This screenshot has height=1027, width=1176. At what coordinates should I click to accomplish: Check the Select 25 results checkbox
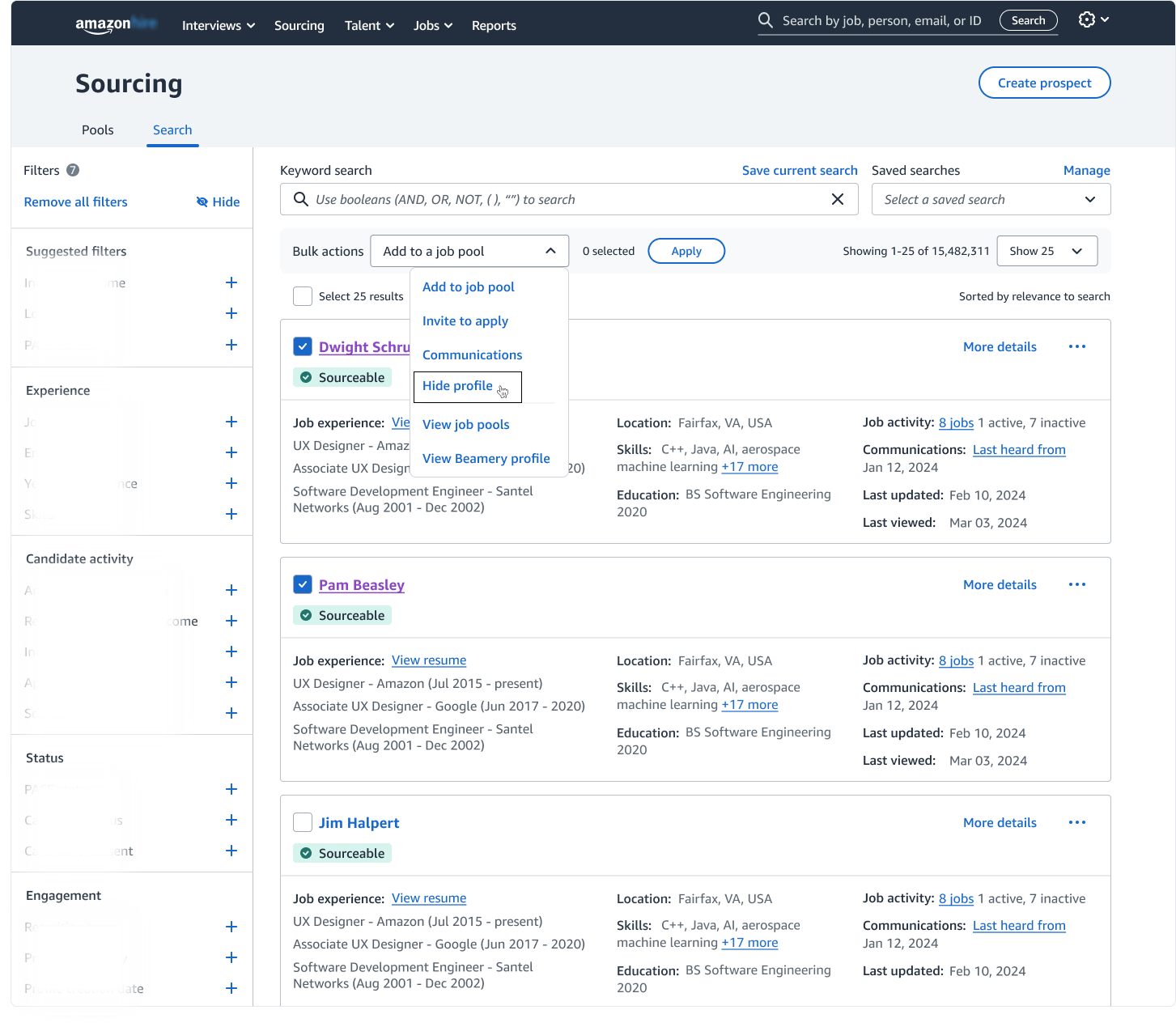click(303, 296)
